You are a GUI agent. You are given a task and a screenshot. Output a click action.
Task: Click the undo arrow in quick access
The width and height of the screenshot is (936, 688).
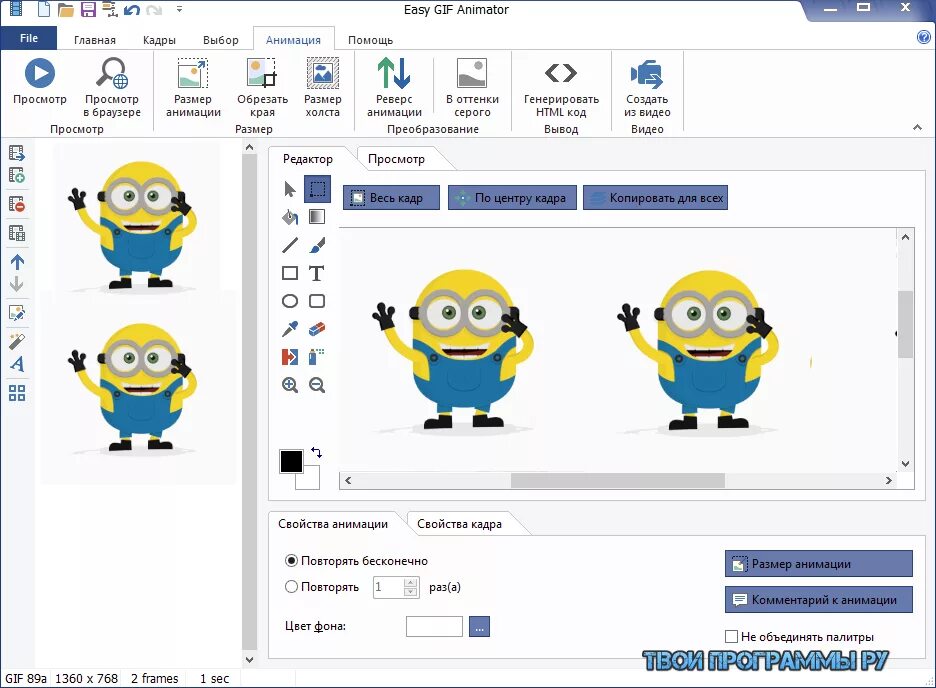click(x=132, y=10)
